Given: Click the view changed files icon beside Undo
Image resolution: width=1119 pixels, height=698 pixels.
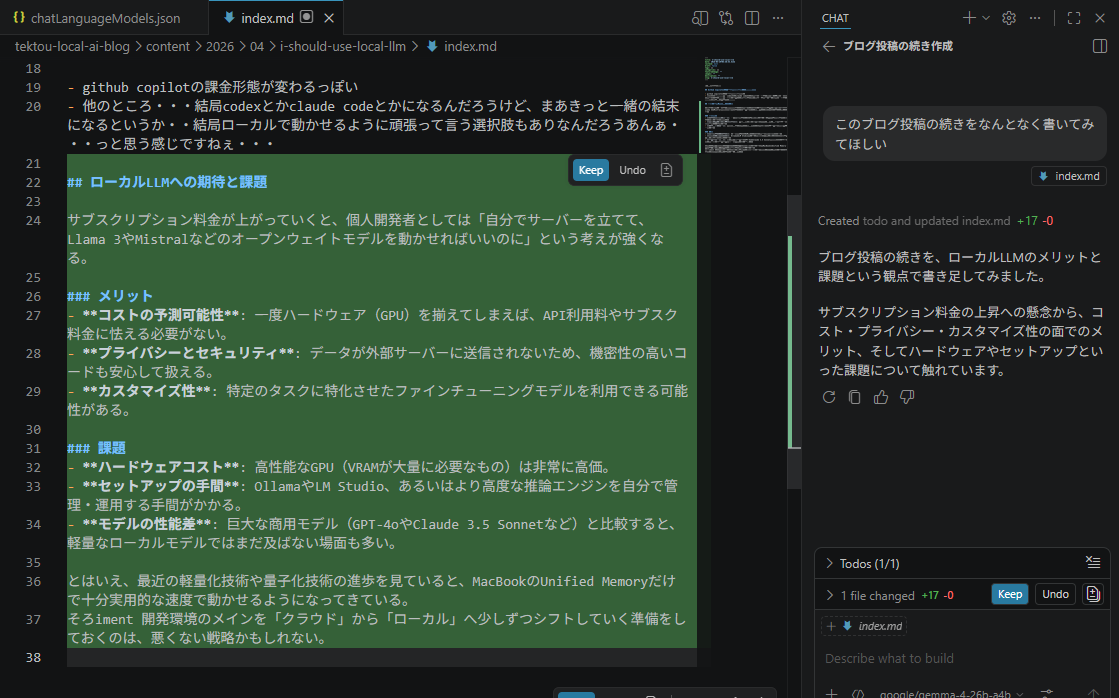Looking at the screenshot, I should click(x=1091, y=594).
